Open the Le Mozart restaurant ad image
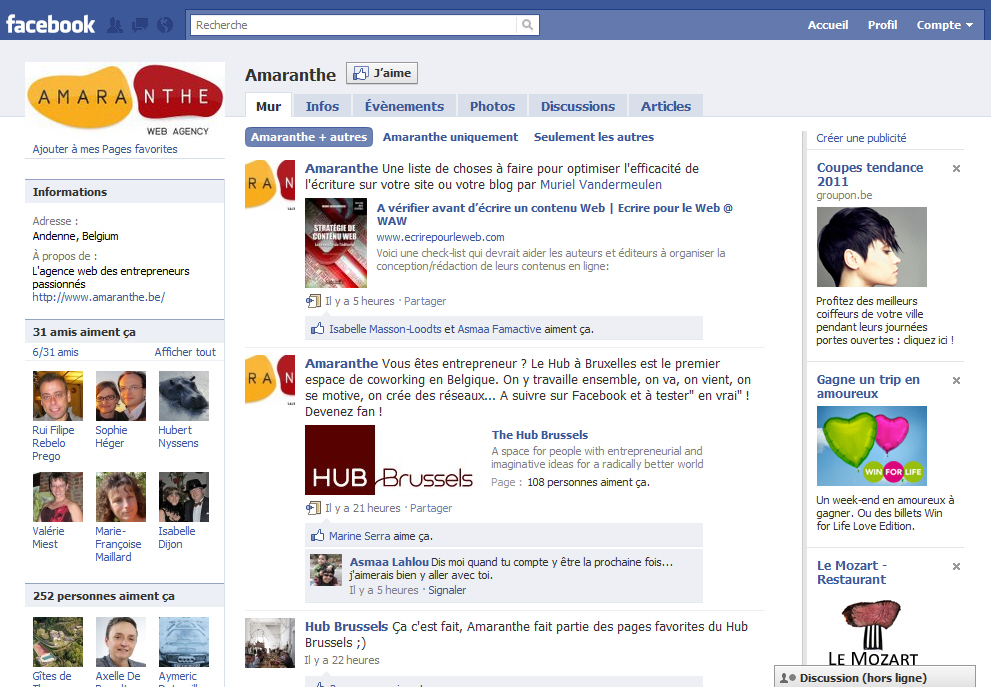The image size is (991, 687). tap(872, 634)
